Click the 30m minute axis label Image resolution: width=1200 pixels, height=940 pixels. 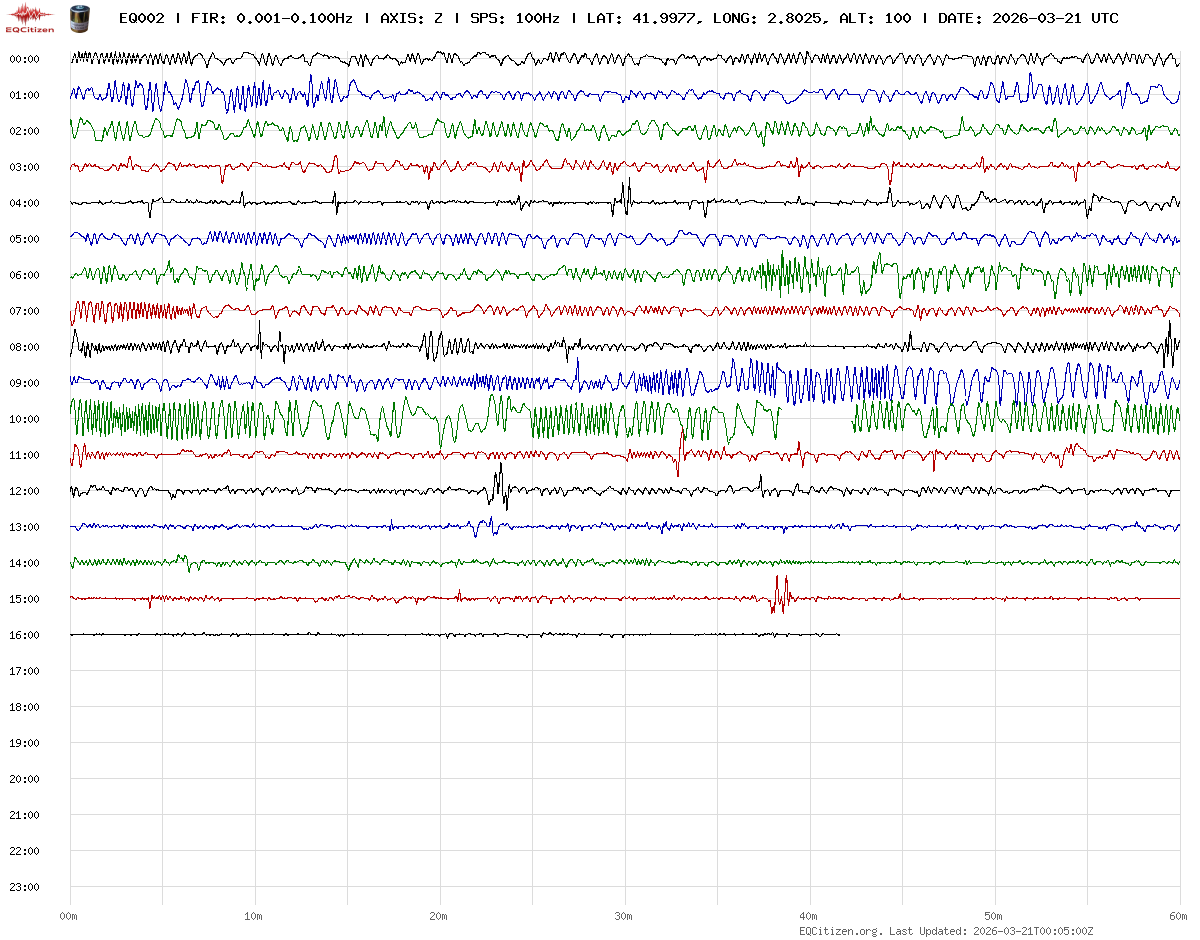point(624,916)
